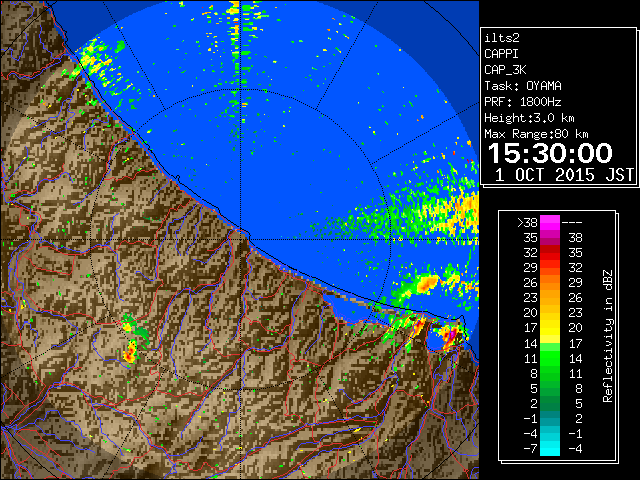The image size is (640, 480).
Task: Click the 'PRF: 1800Hz' entry
Action: point(523,102)
